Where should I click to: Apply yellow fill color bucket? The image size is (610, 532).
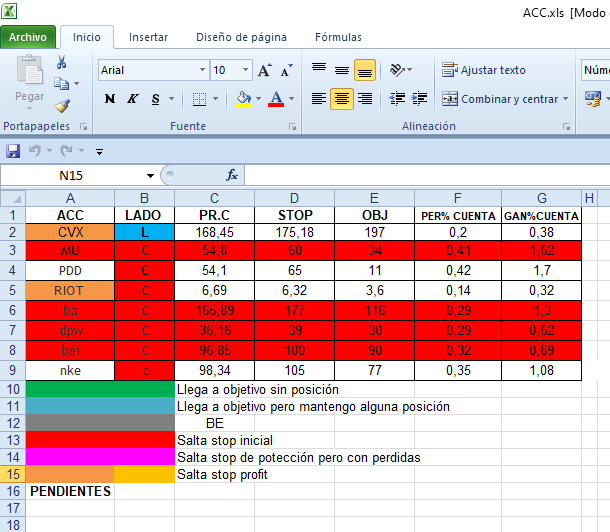[244, 99]
